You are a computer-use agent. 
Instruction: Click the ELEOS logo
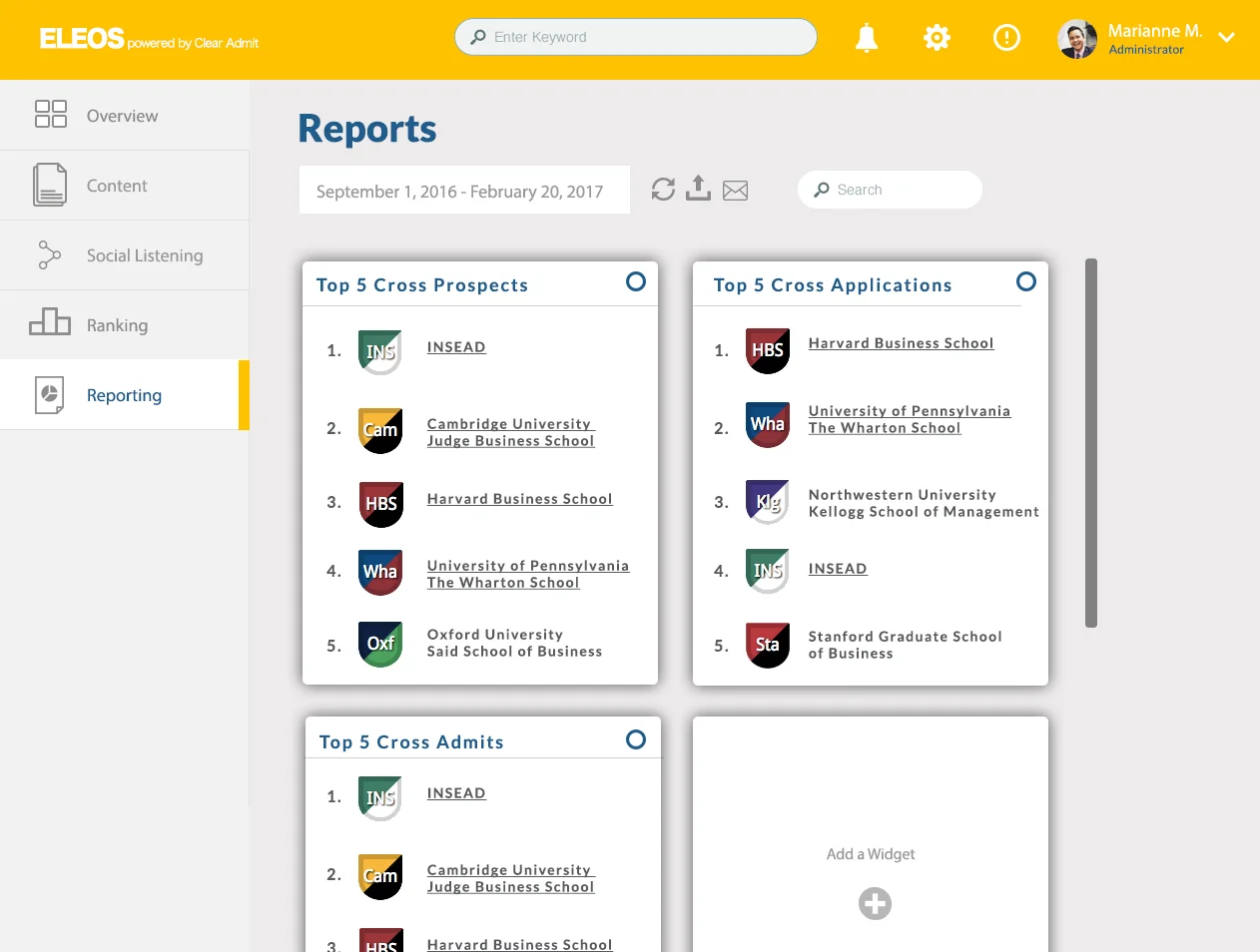[x=82, y=39]
